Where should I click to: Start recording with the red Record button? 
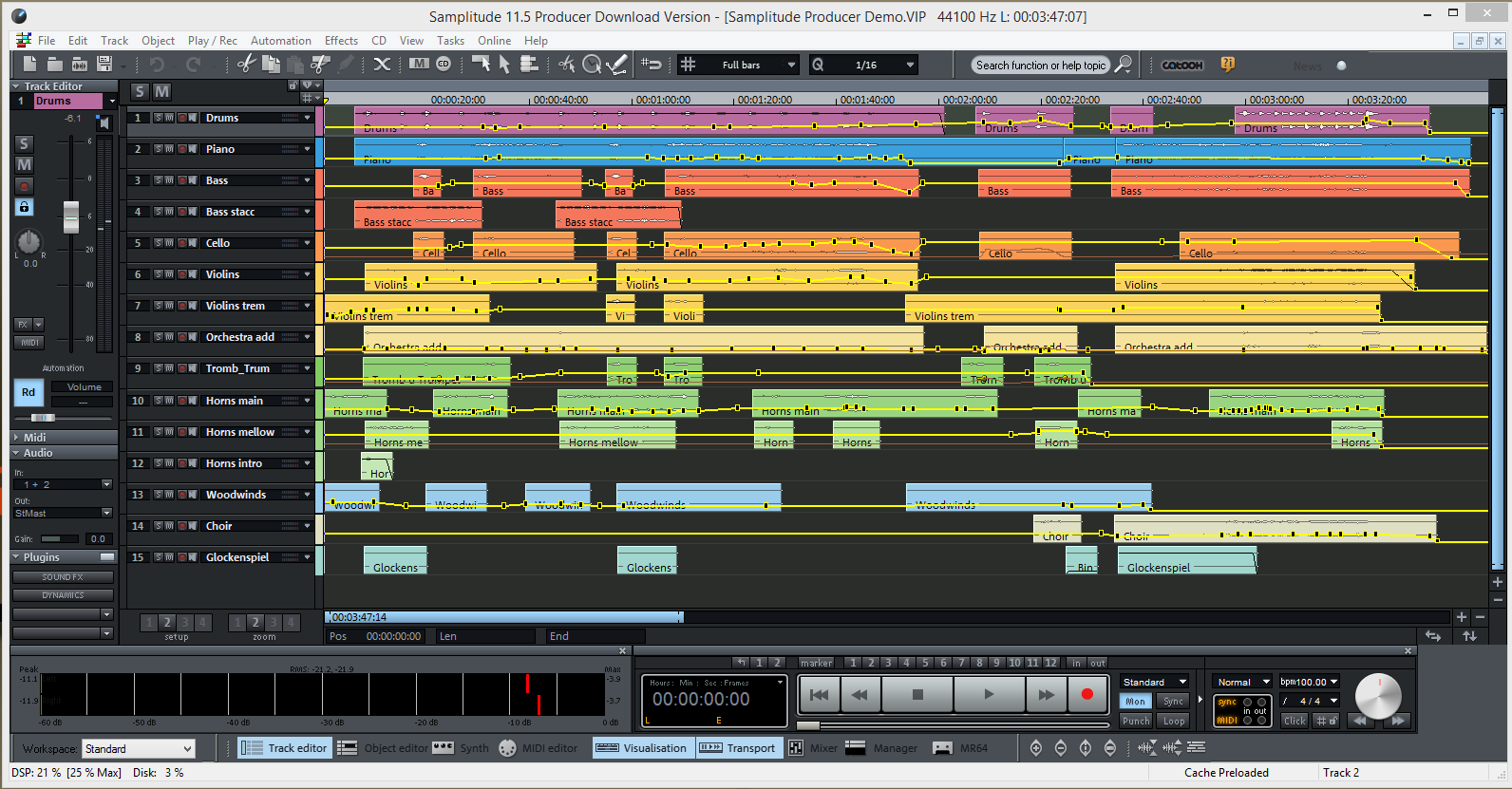coord(1087,695)
